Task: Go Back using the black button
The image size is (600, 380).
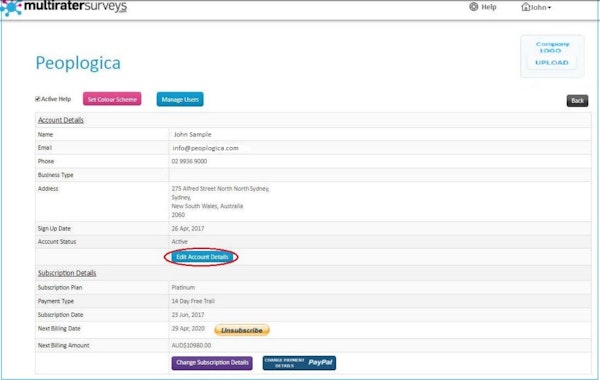Action: (577, 101)
